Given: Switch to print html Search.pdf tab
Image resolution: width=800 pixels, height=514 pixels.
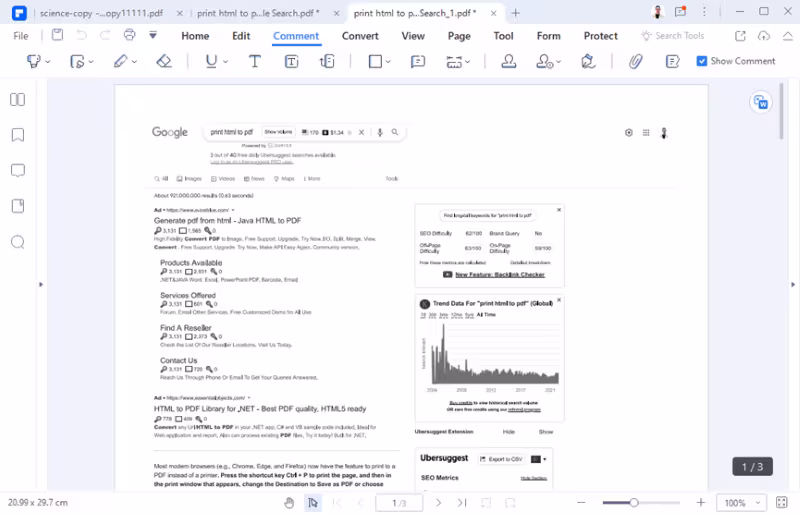Looking at the screenshot, I should coord(258,13).
